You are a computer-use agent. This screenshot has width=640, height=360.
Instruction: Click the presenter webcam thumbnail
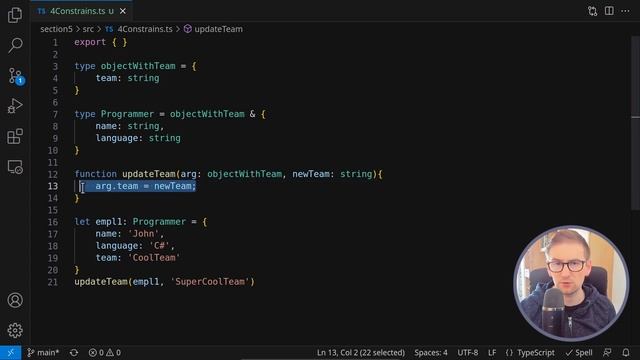571,283
